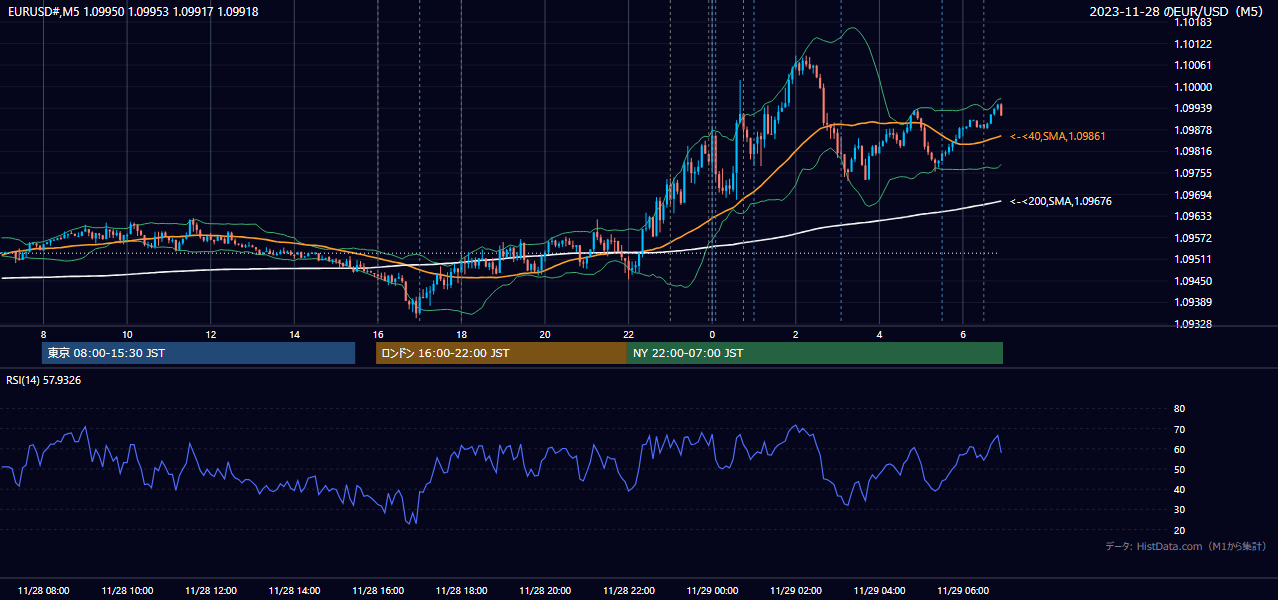Click hour label 16 under price chart
Viewport: 1278px width, 600px height.
pos(378,334)
